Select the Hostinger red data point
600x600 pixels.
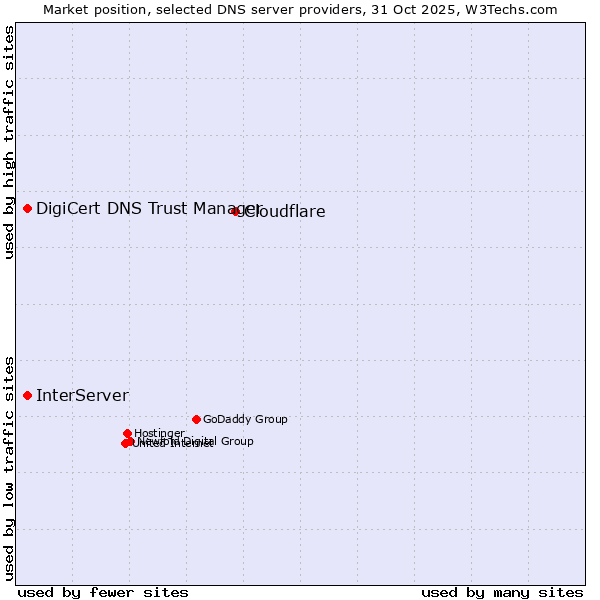click(x=128, y=433)
